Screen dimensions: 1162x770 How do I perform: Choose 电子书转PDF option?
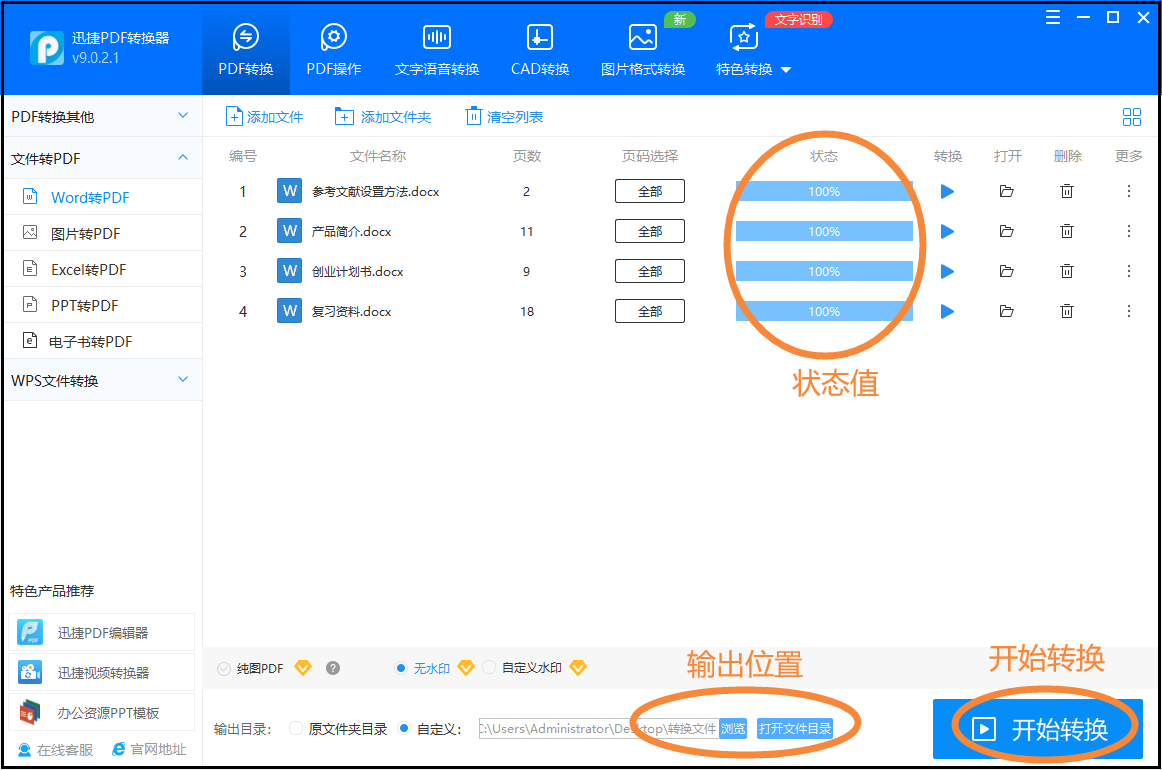[102, 342]
